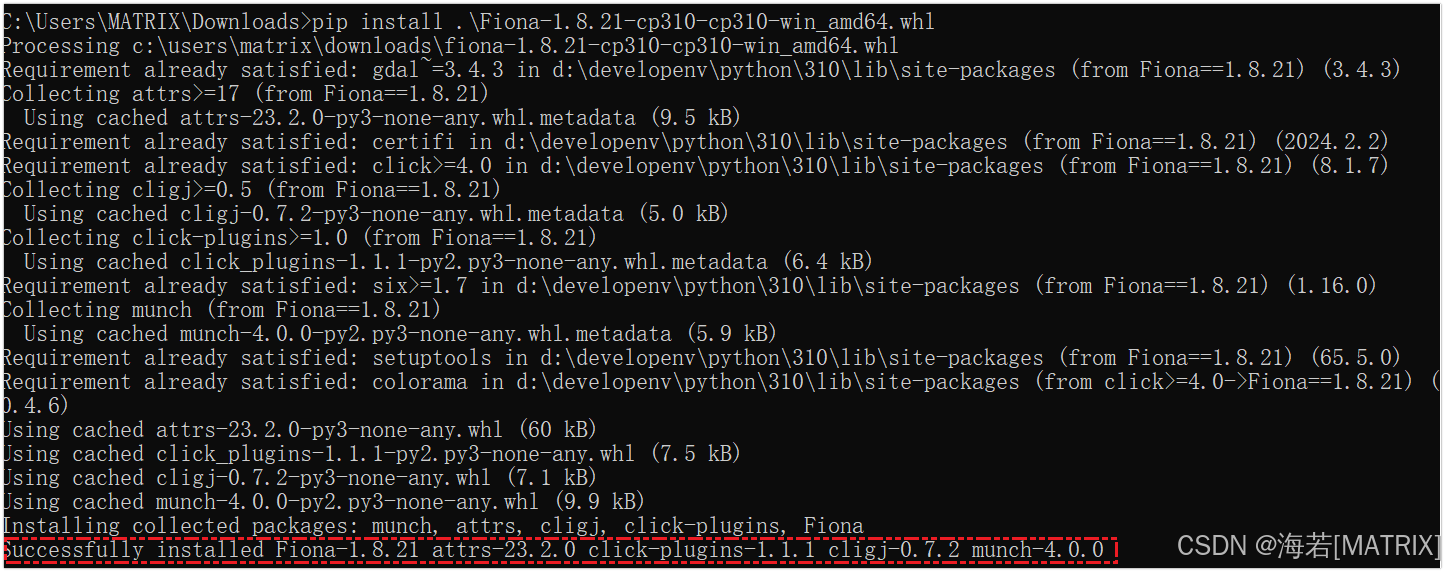1445x572 pixels.
Task: Select the cligj metadata line (5.0 kB)
Action: (375, 214)
